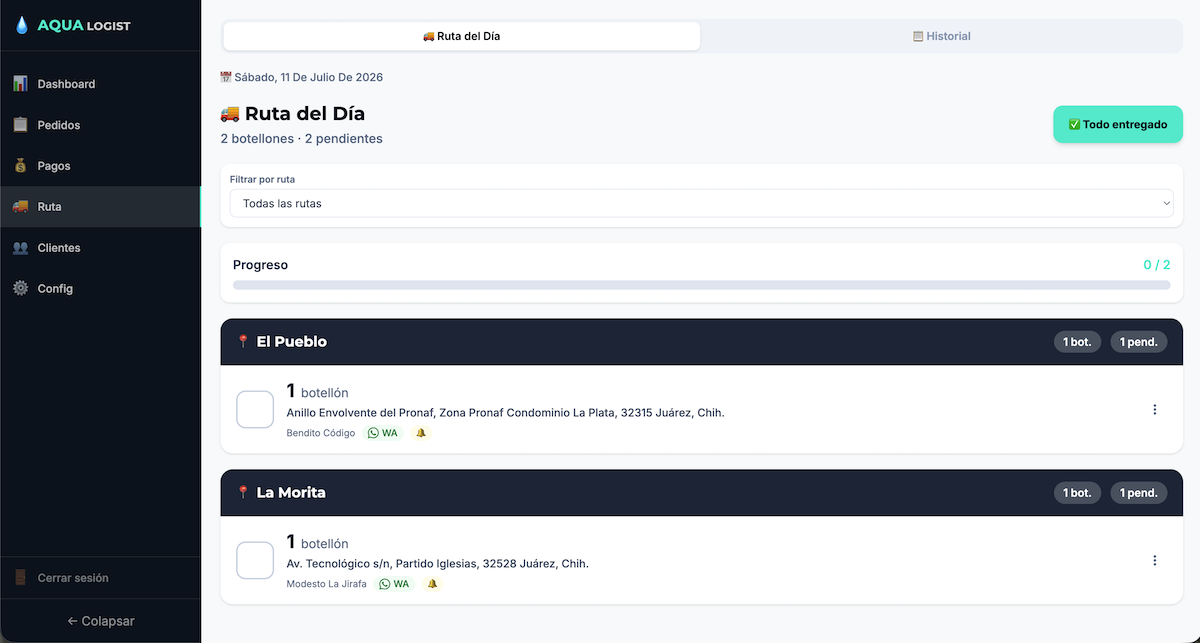
Task: Click the Aqua Logist water drop logo
Action: [x=22, y=25]
